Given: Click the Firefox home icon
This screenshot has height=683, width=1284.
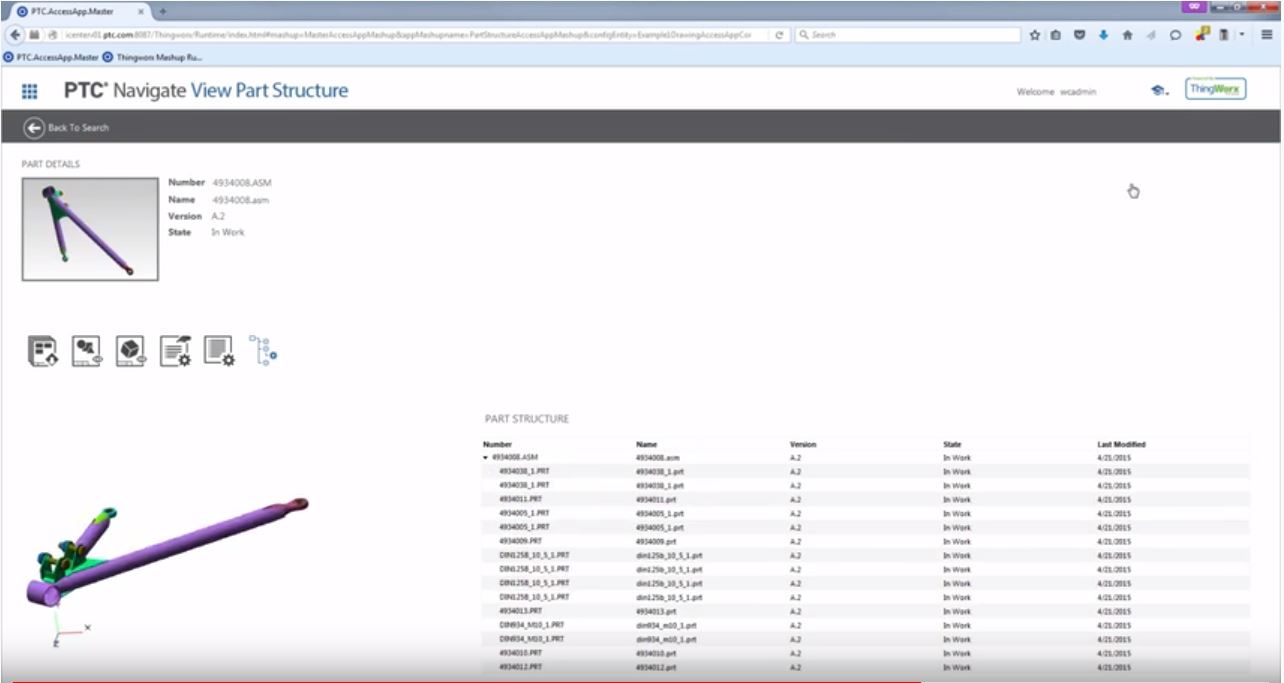Looking at the screenshot, I should (x=1127, y=35).
